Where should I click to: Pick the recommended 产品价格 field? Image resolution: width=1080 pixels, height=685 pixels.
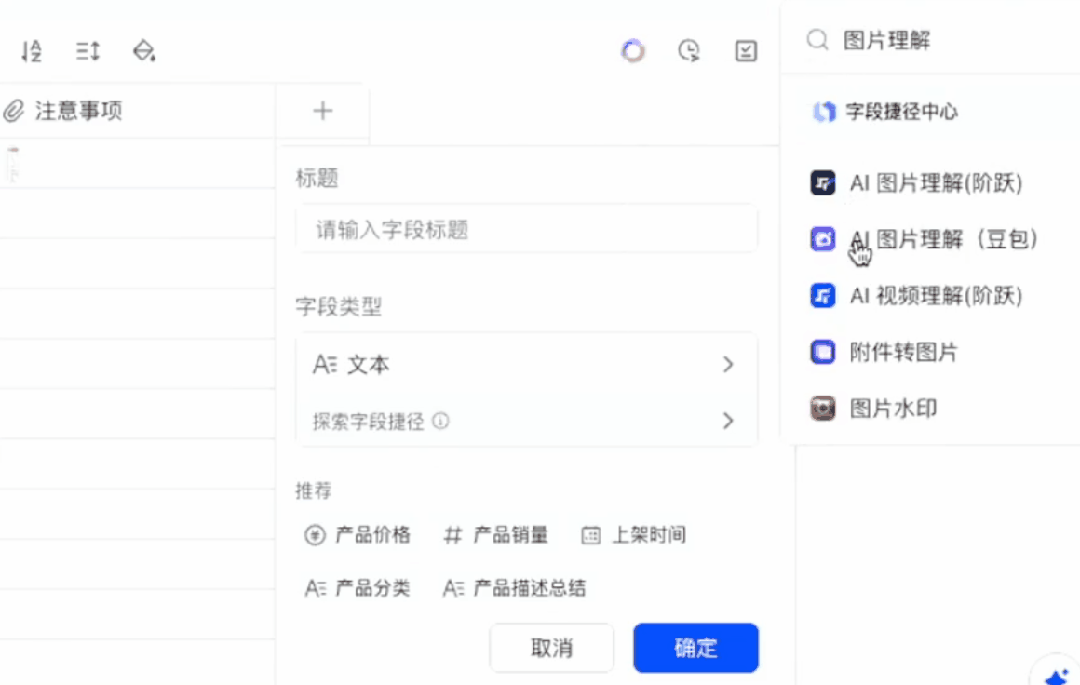[357, 535]
